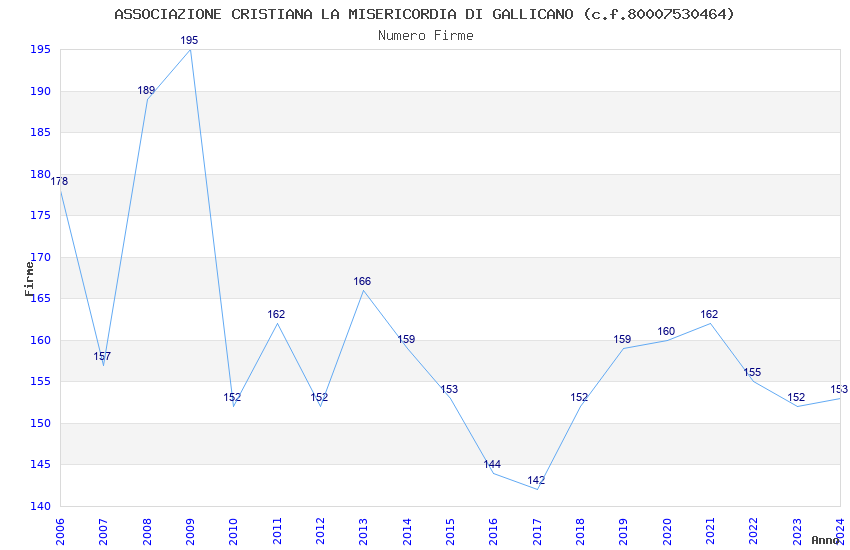Click the x-axis year 2017

coord(537,532)
